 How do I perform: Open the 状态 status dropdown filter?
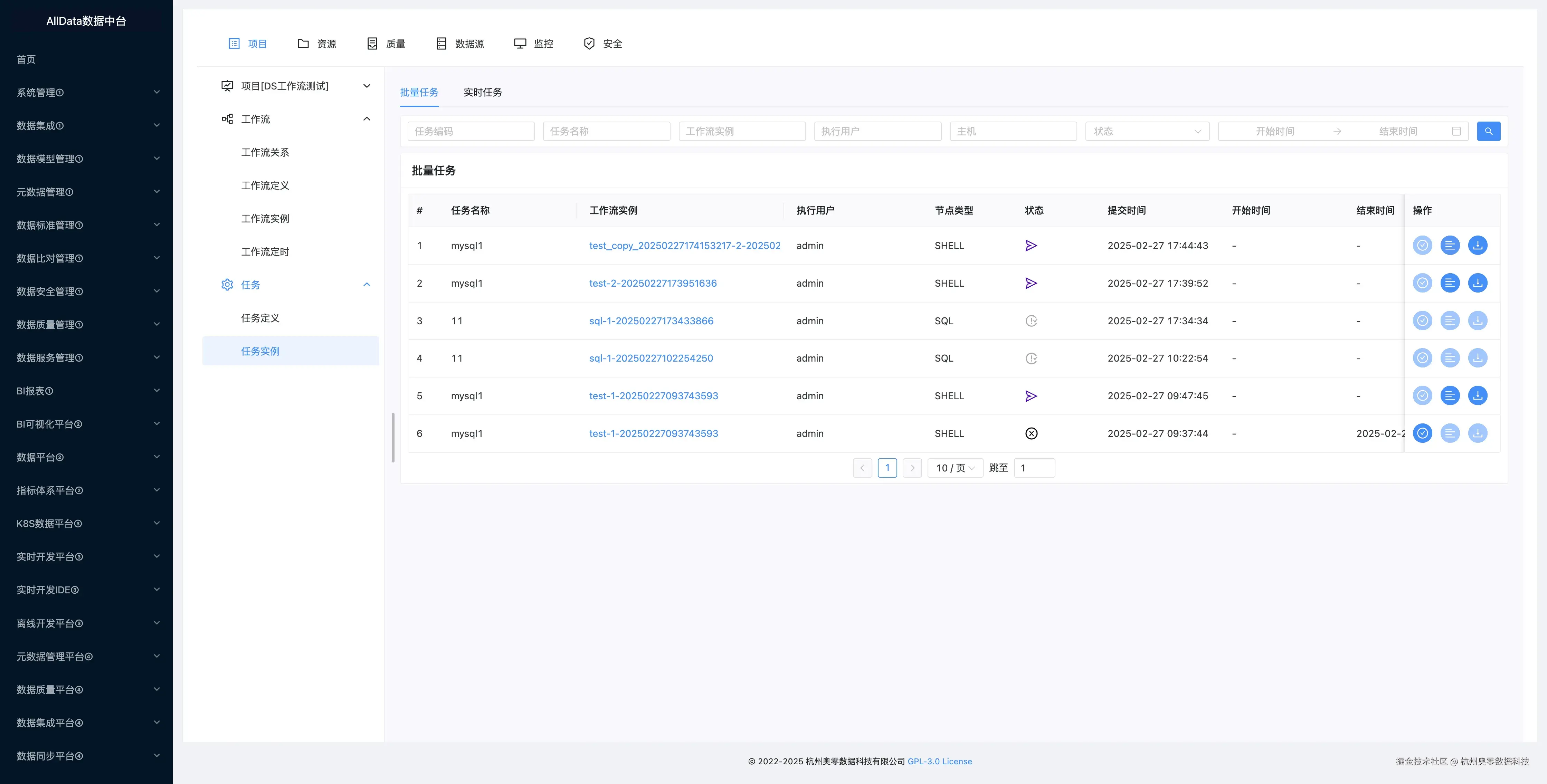[x=1147, y=131]
